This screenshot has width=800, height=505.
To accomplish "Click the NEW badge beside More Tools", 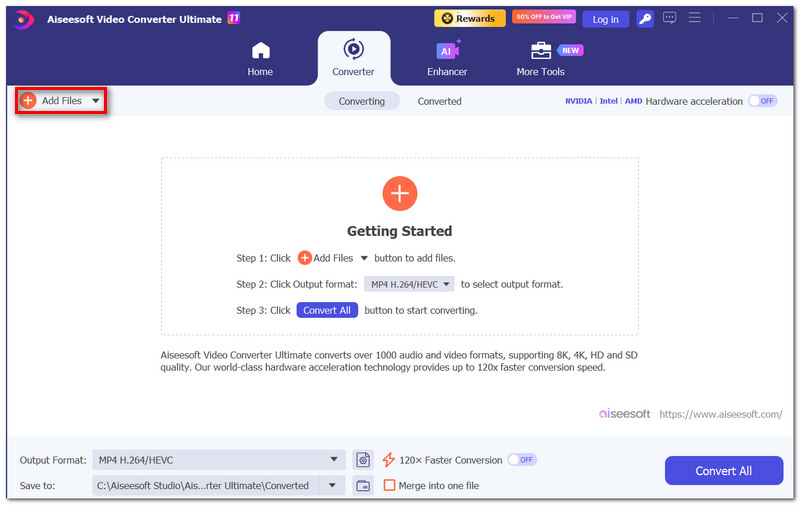I will [x=570, y=50].
